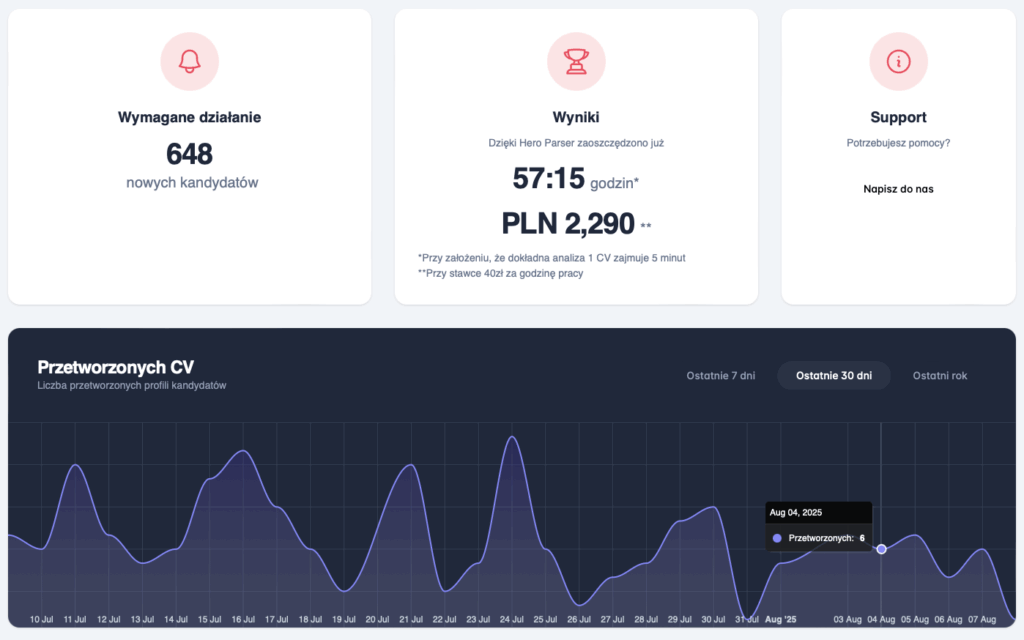Viewport: 1024px width, 640px height.
Task: Click the Wymagane działanie heading
Action: click(x=189, y=117)
